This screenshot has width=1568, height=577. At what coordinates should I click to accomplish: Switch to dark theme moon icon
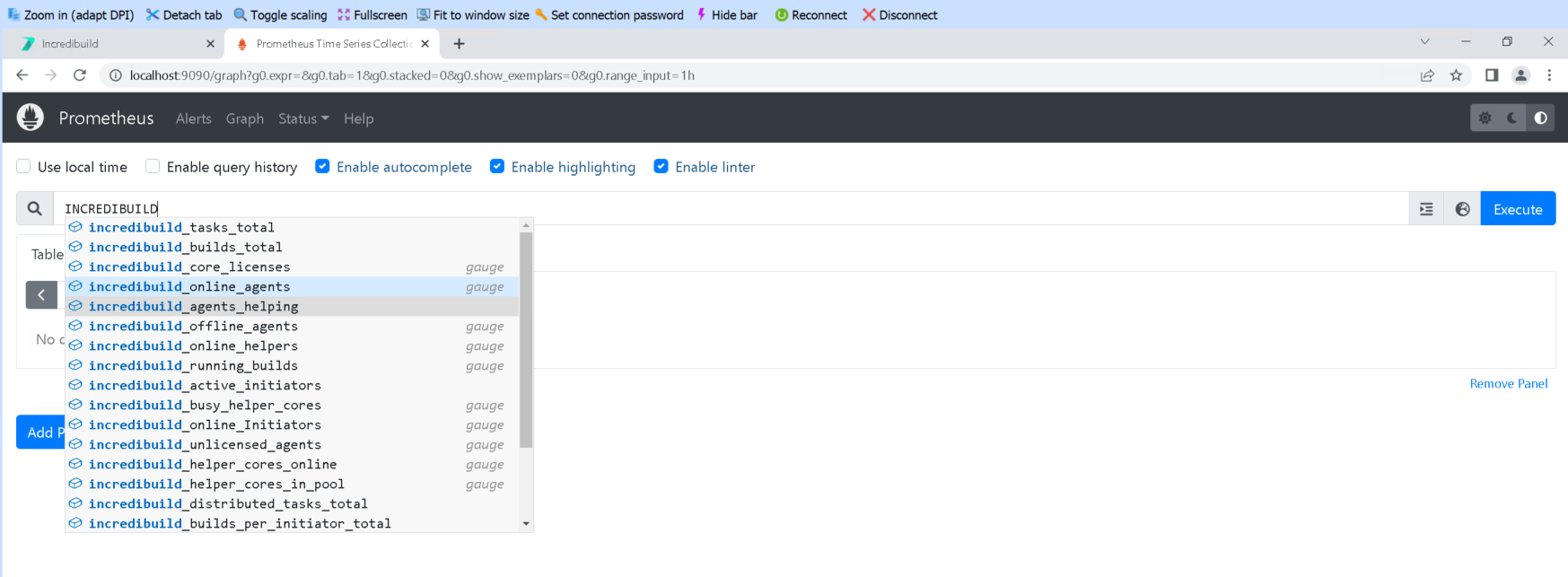1513,118
